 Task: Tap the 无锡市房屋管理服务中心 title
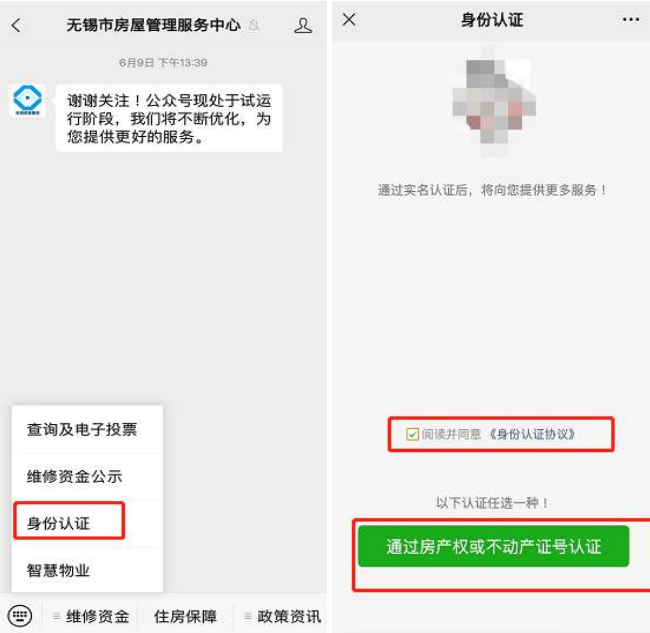(x=154, y=26)
